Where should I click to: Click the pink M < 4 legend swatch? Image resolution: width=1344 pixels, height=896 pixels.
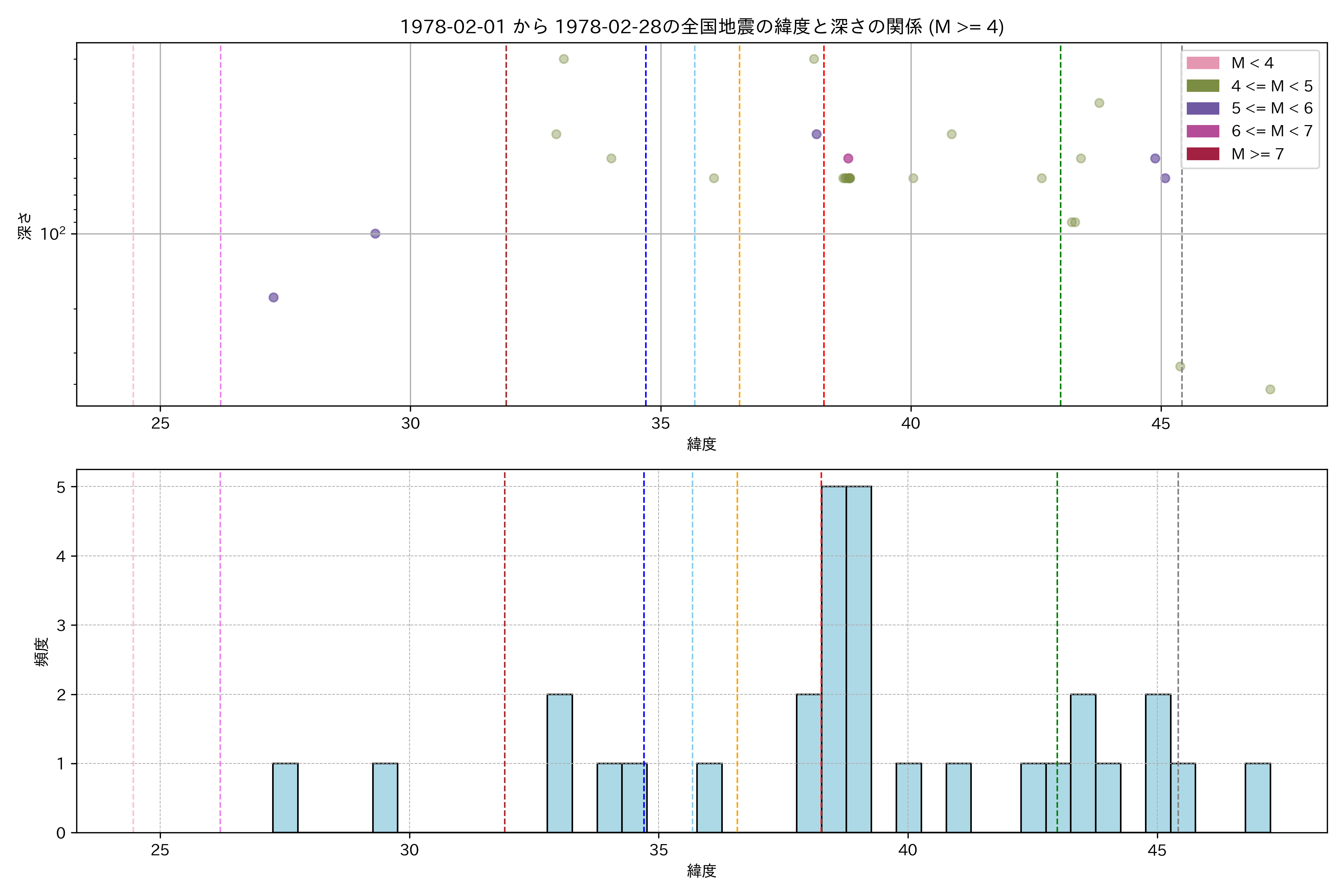pyautogui.click(x=1202, y=63)
